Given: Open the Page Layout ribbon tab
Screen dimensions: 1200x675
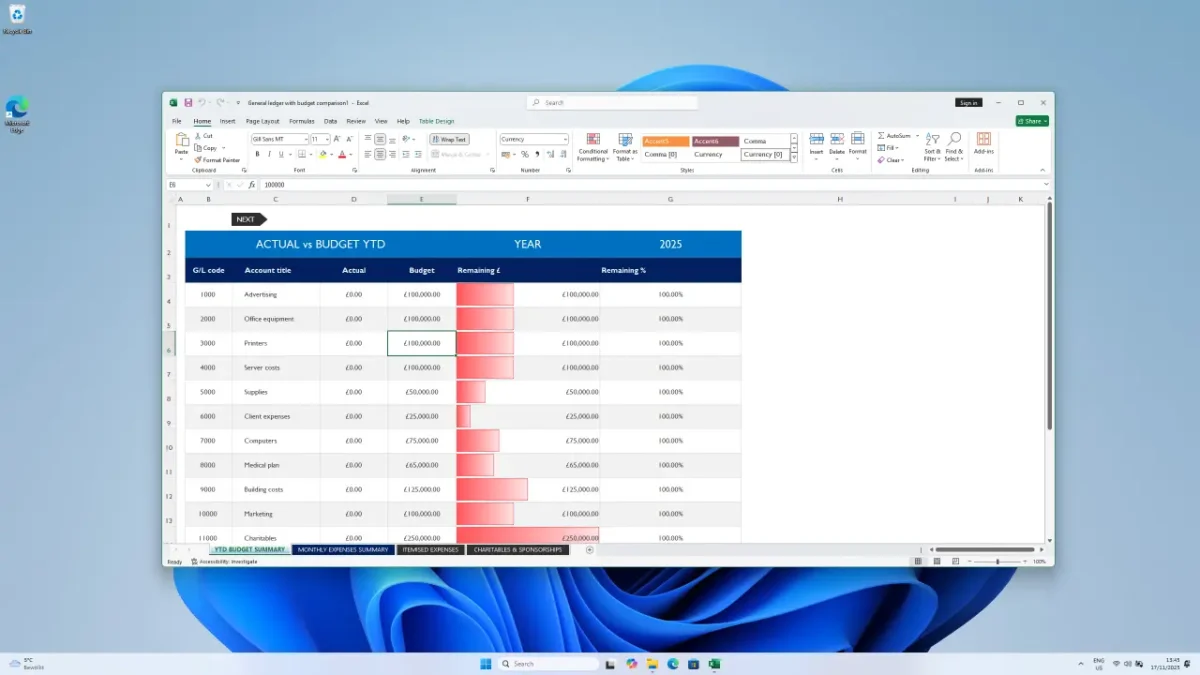Looking at the screenshot, I should click(x=263, y=121).
